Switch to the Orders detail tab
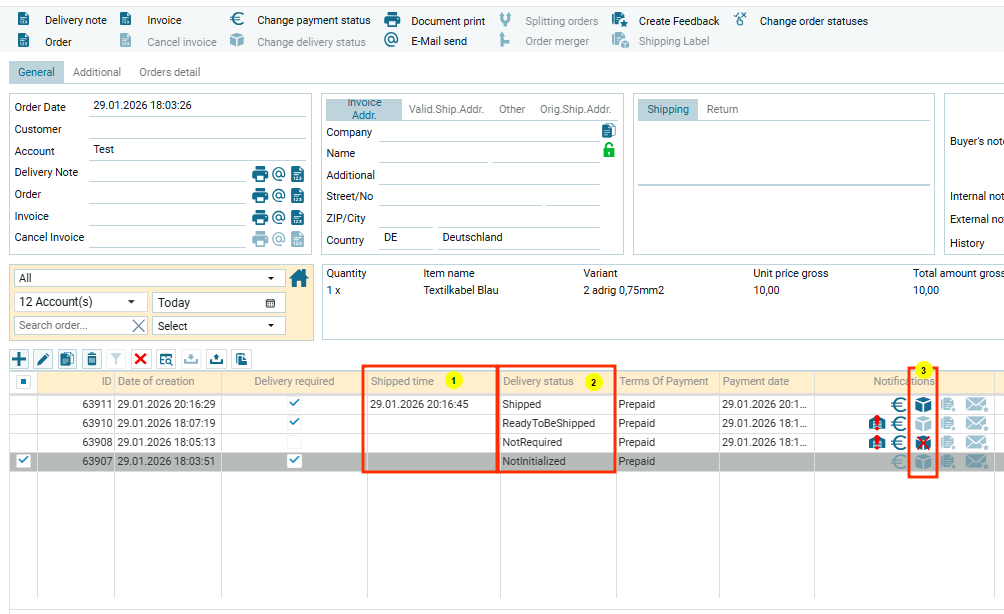Image resolution: width=1004 pixels, height=614 pixels. click(x=169, y=72)
